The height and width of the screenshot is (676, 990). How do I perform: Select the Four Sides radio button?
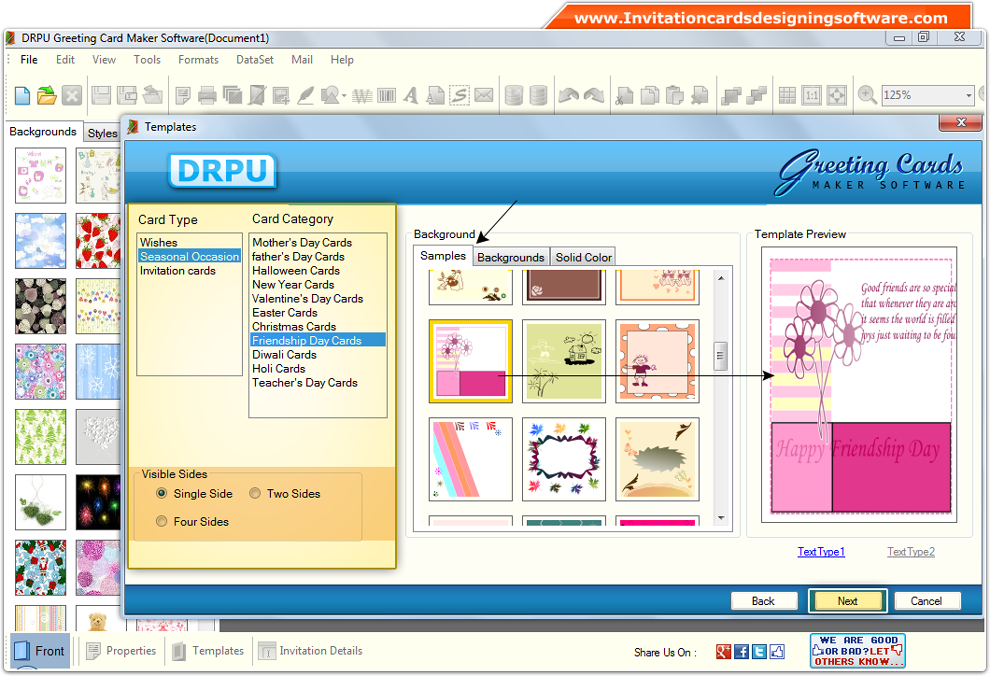click(161, 521)
